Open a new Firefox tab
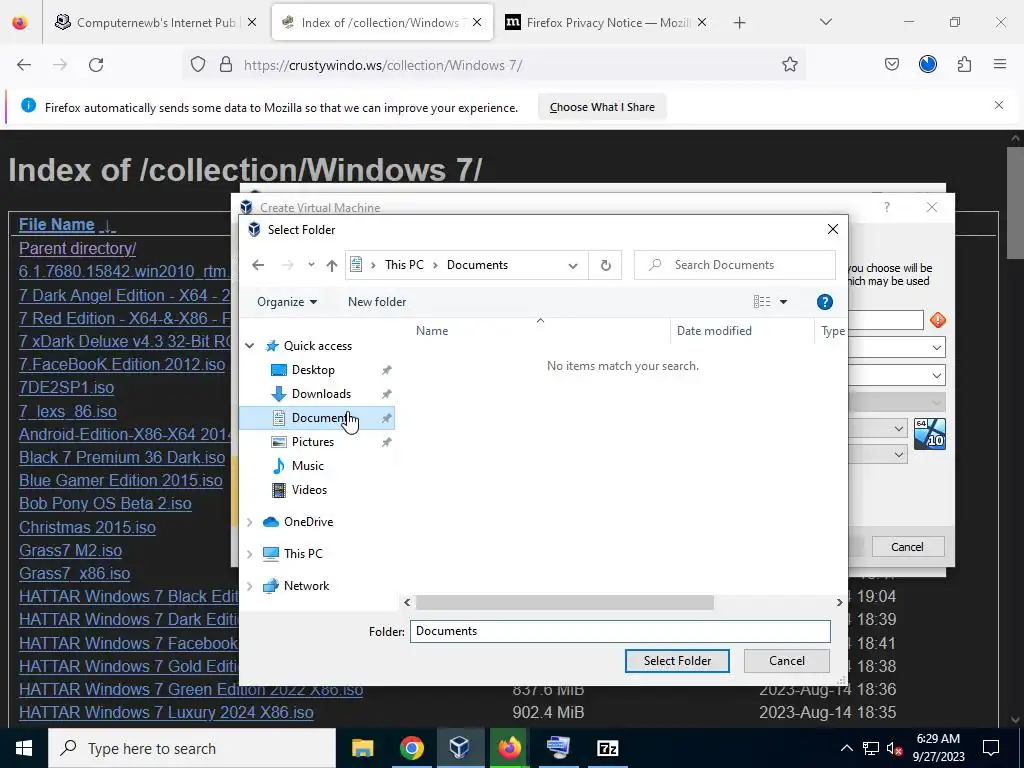 click(x=739, y=23)
